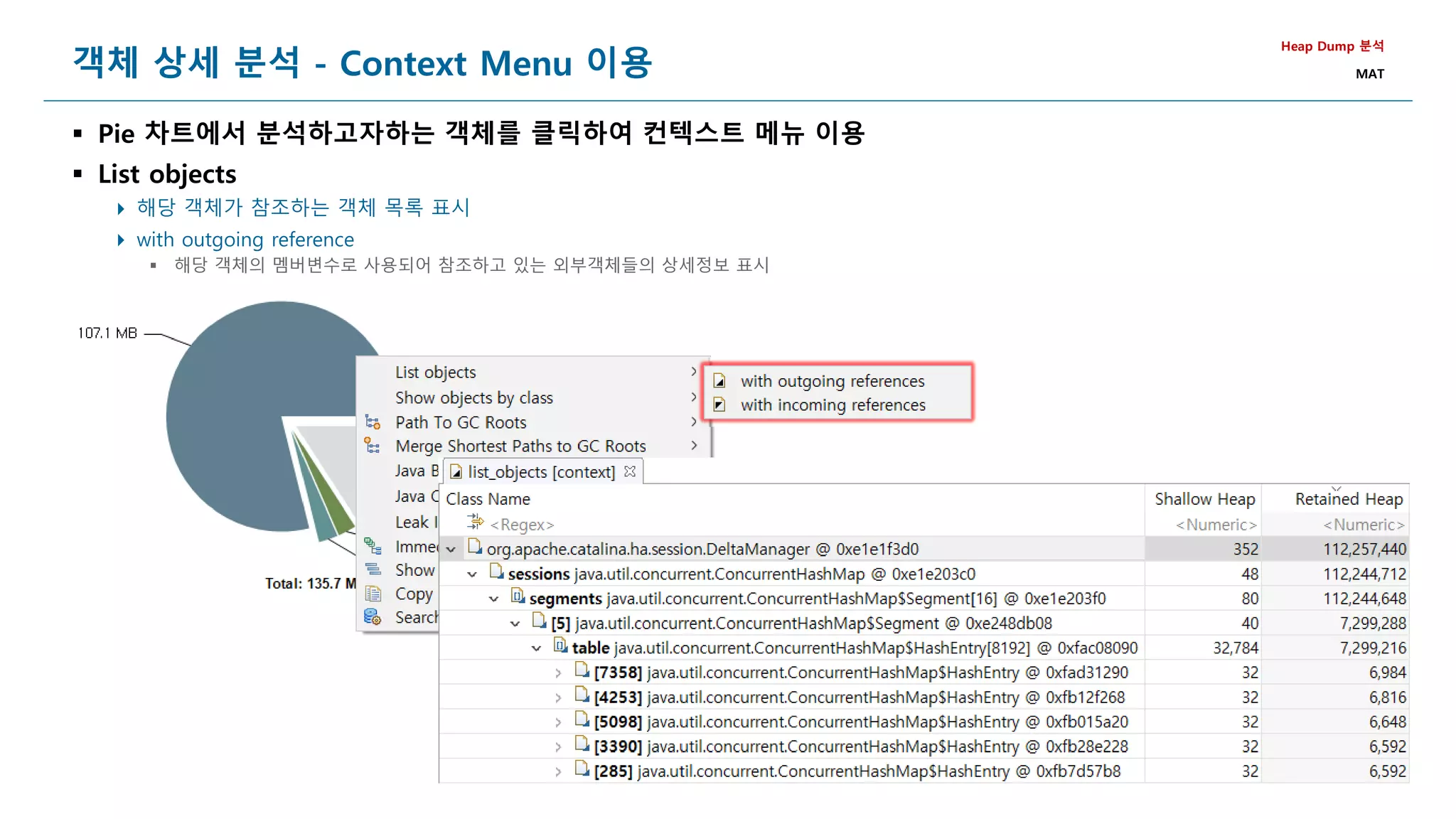Click retained heap value 7,299,288
1456x819 pixels.
[1373, 623]
